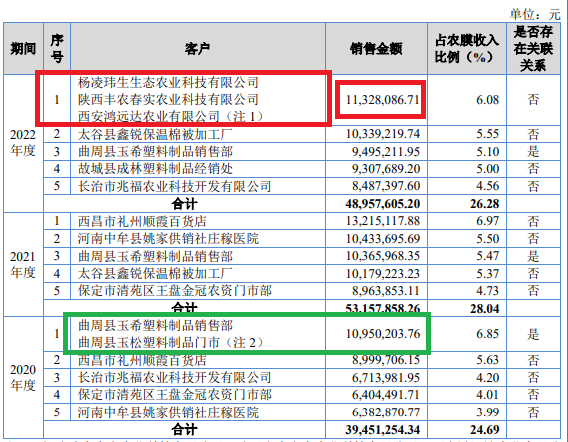Click 是 in the 9,495,211.95 row

coord(533,151)
